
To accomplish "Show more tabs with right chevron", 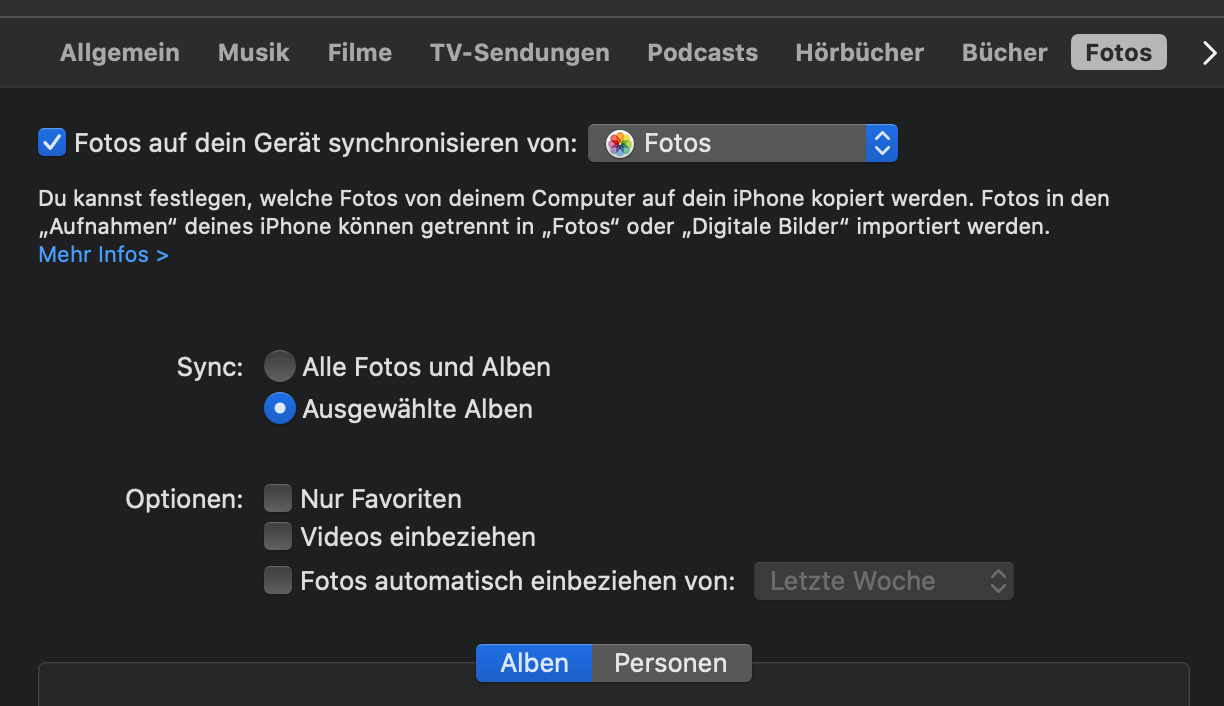I will coord(1208,53).
